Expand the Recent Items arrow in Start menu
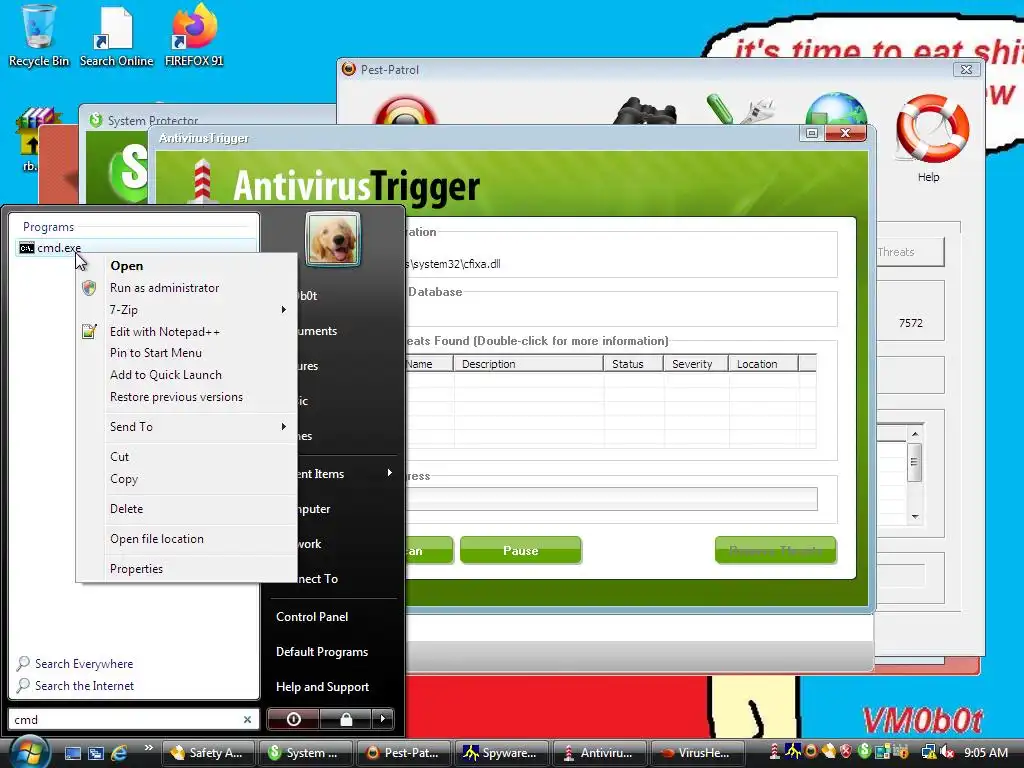Screen dimensions: 1024x768 click(x=389, y=472)
